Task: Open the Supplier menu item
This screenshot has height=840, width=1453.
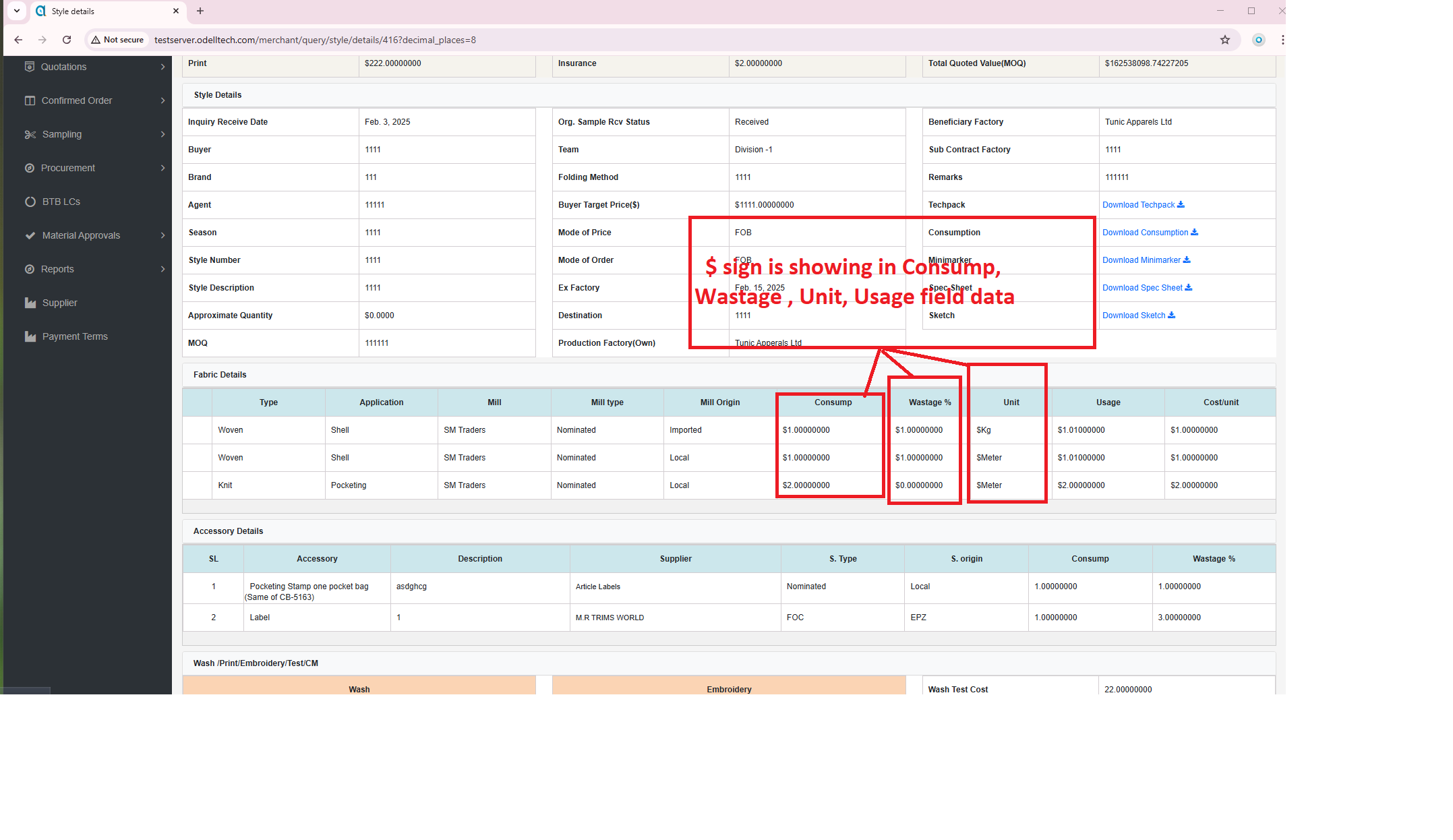Action: click(x=88, y=303)
